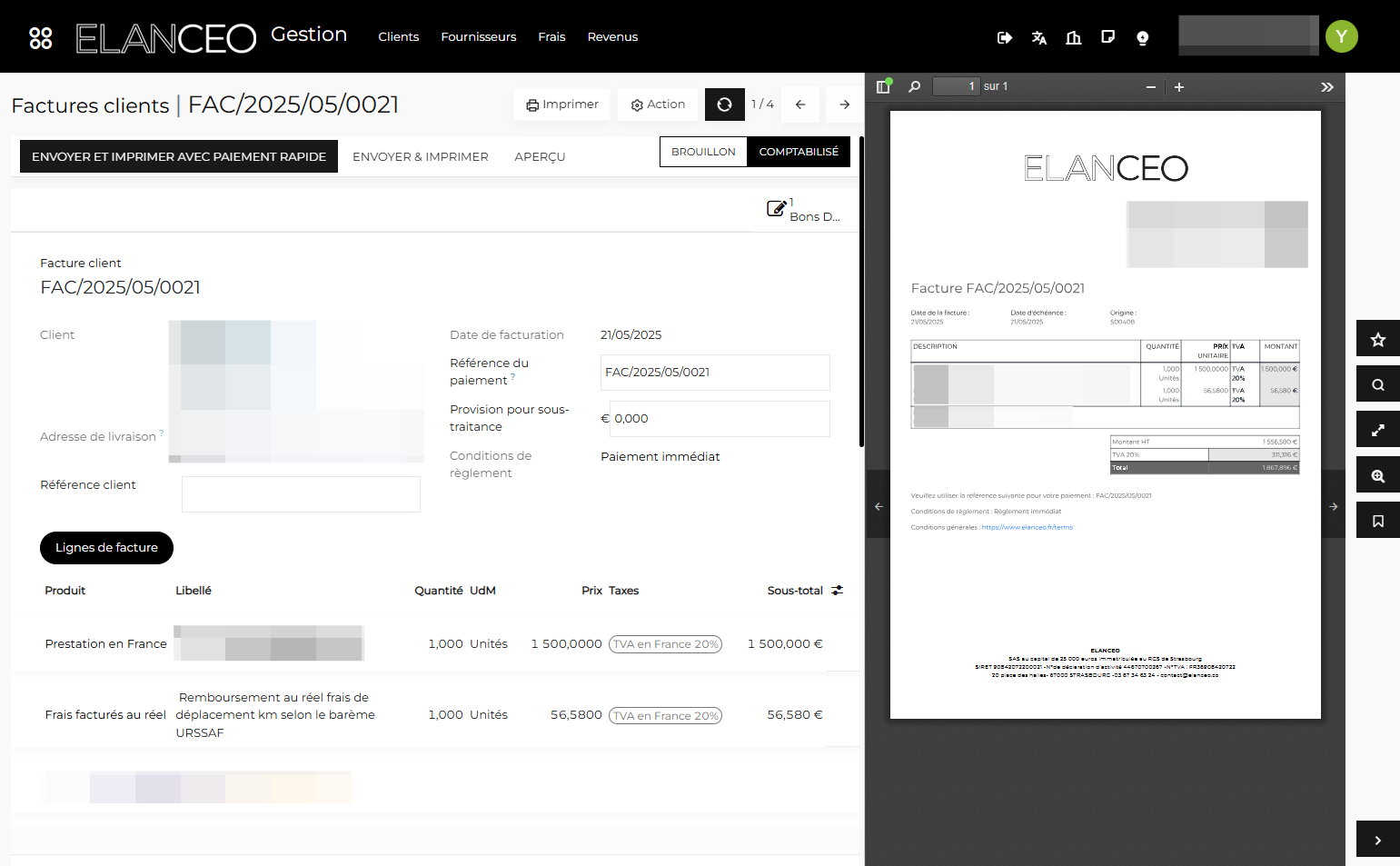
Task: Click the bottom right chevron button
Action: click(x=1378, y=839)
